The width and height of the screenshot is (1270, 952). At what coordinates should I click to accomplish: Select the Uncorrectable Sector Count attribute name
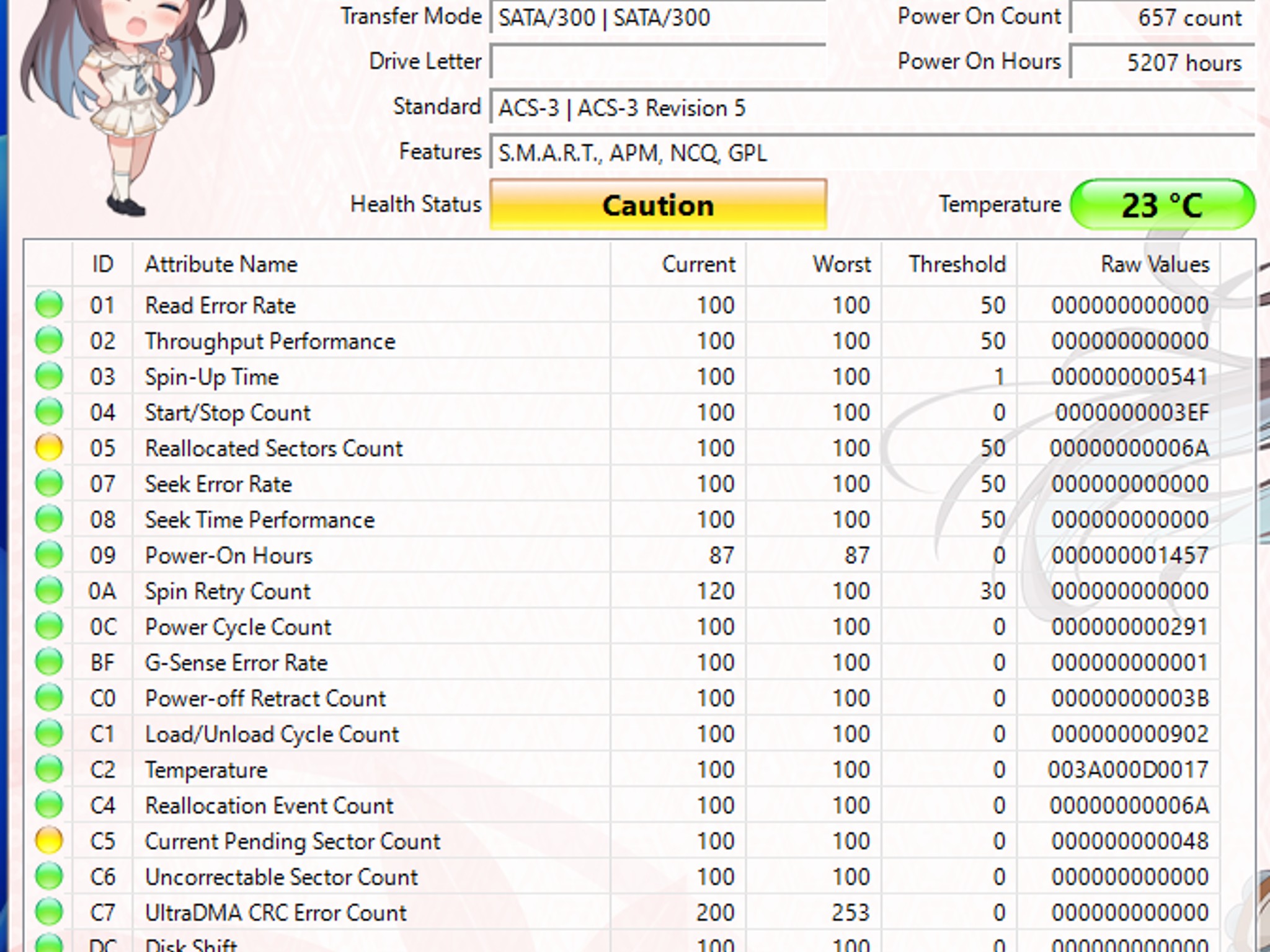[x=282, y=877]
